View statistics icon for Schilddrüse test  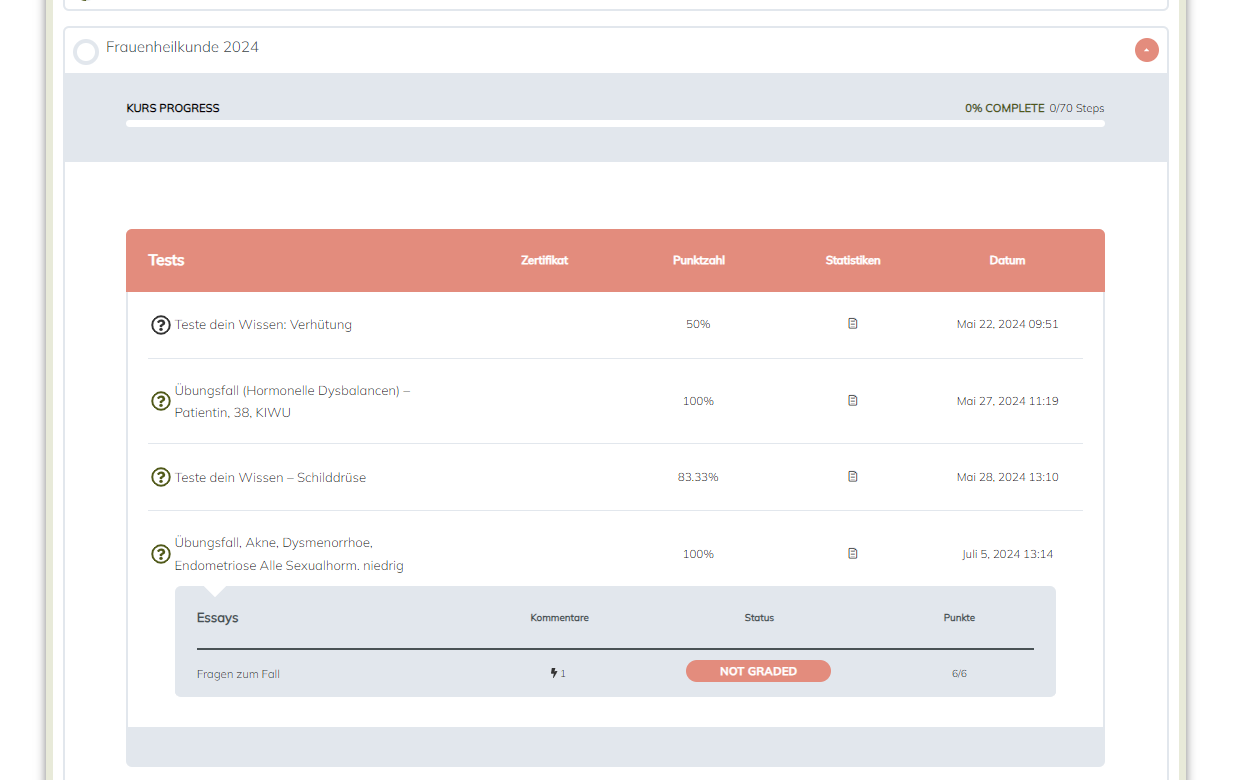(852, 477)
